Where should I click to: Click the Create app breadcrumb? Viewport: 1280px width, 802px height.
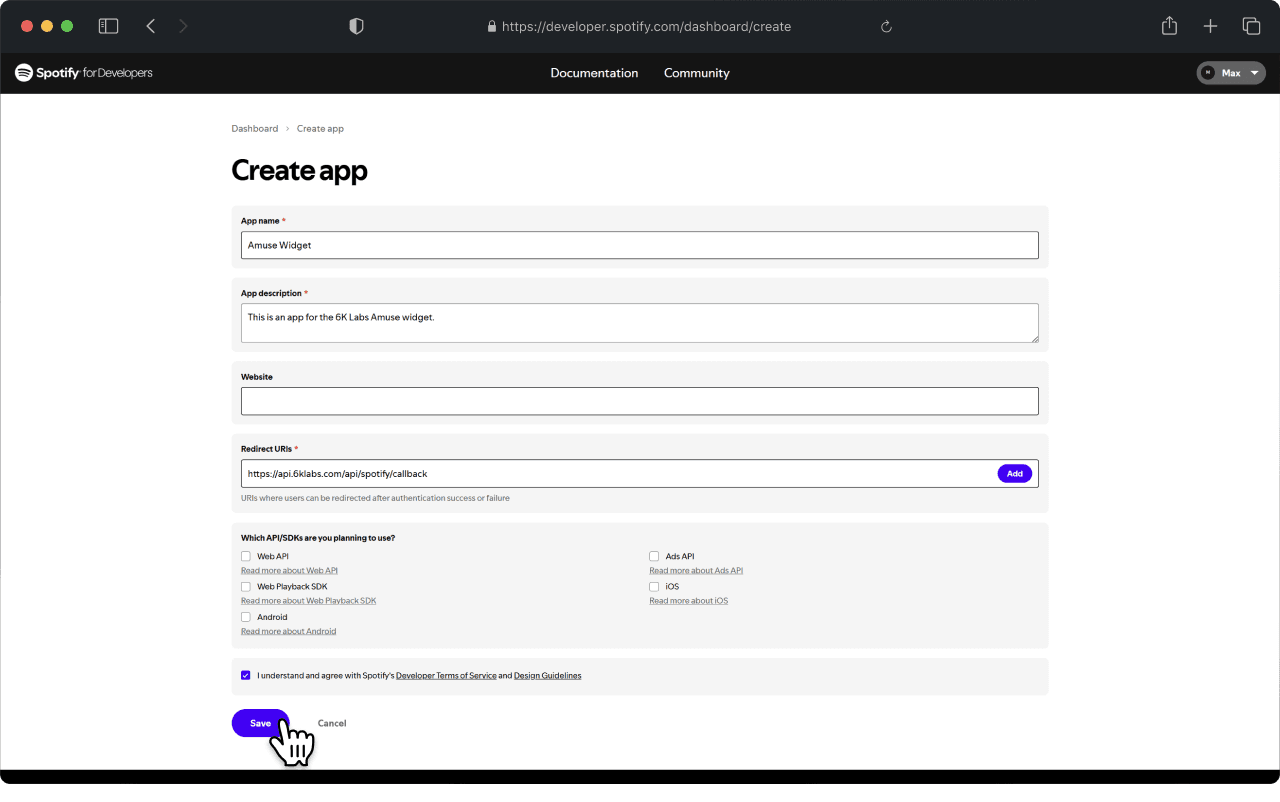[x=320, y=129]
